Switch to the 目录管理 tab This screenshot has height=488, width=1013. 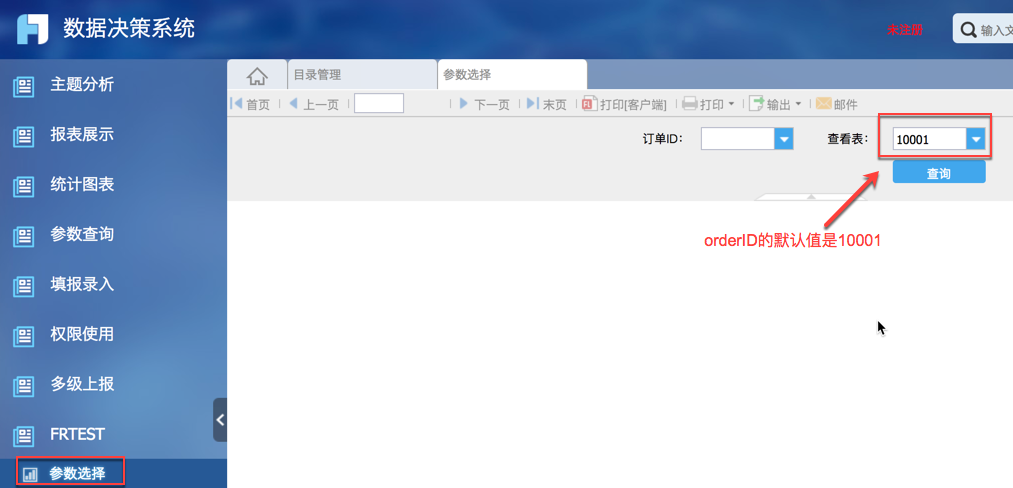(x=362, y=74)
